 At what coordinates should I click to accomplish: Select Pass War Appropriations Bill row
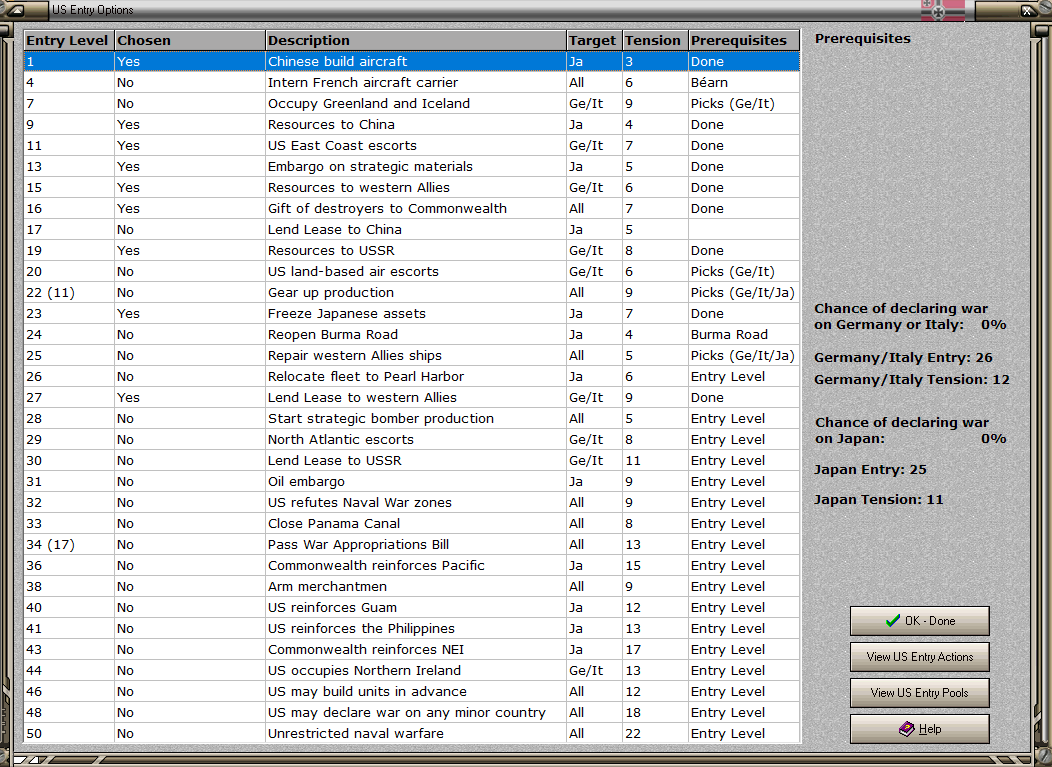pyautogui.click(x=412, y=545)
